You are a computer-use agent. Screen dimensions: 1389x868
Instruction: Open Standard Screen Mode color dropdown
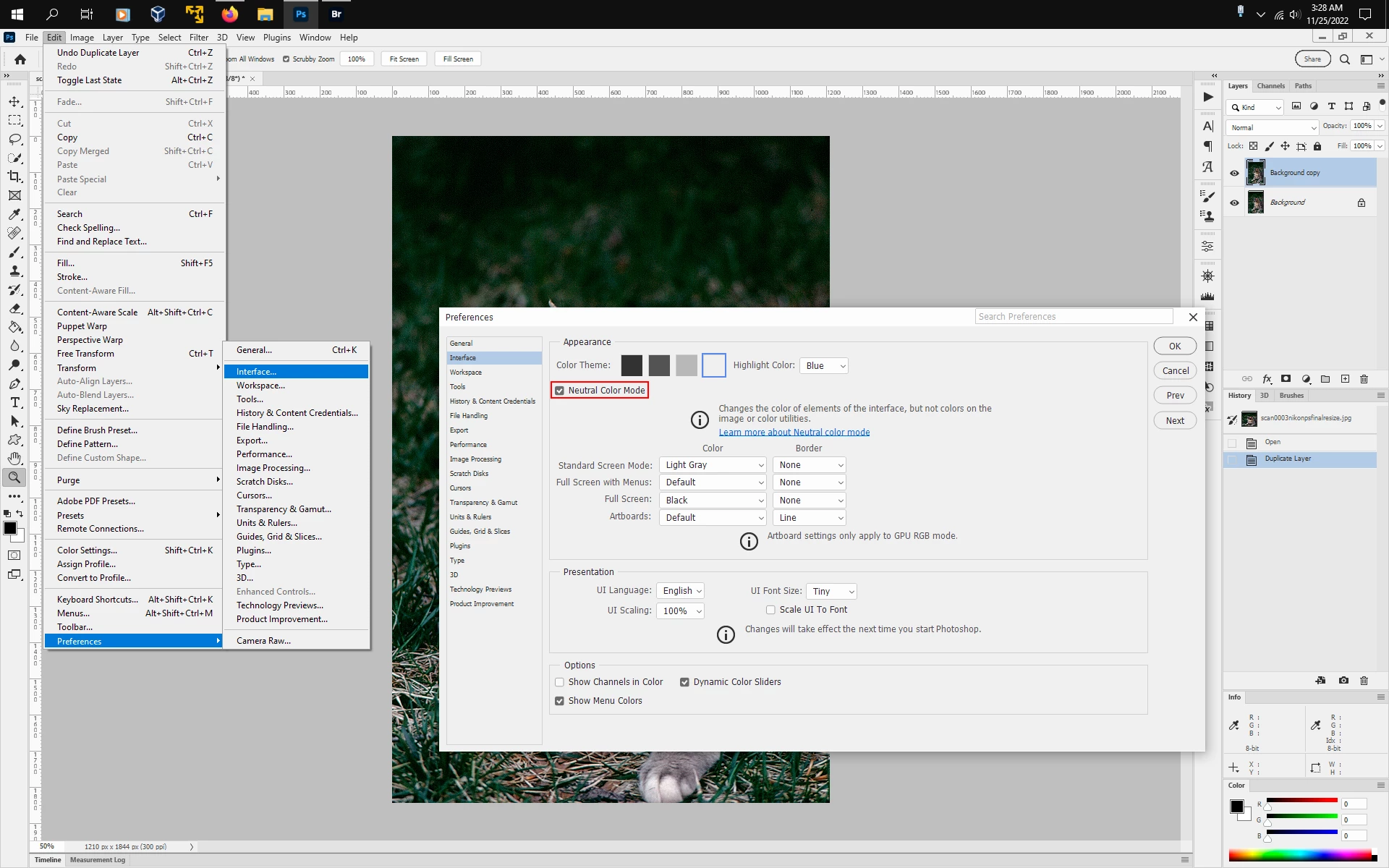(x=713, y=465)
